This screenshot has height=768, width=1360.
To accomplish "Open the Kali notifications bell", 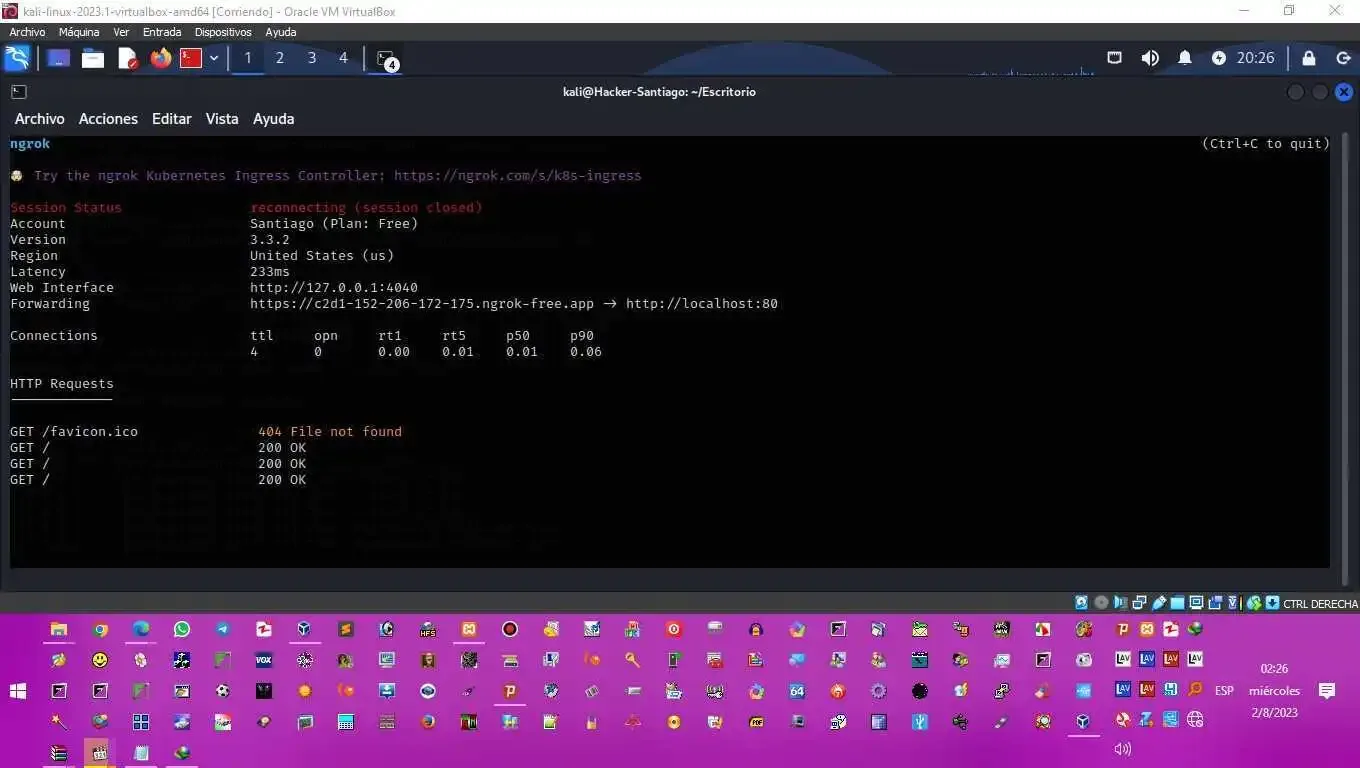I will tap(1185, 58).
